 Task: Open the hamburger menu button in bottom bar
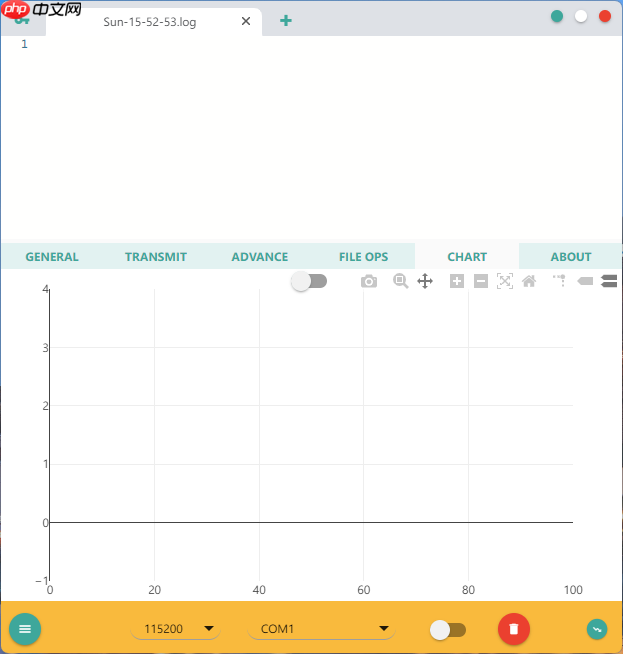[x=25, y=629]
